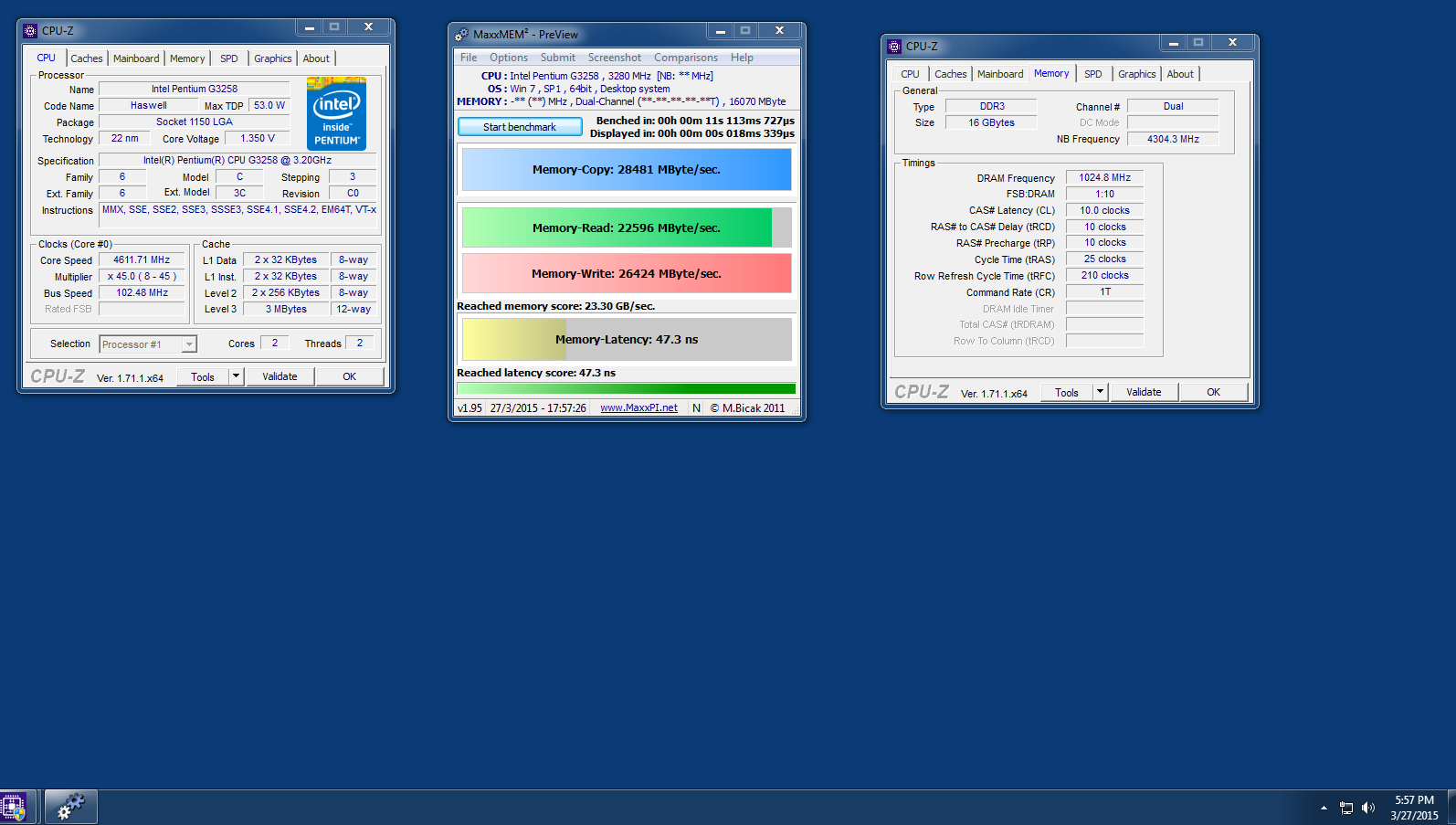Image resolution: width=1456 pixels, height=825 pixels.
Task: Open Graphics tab in left CPU-Z
Action: click(273, 58)
